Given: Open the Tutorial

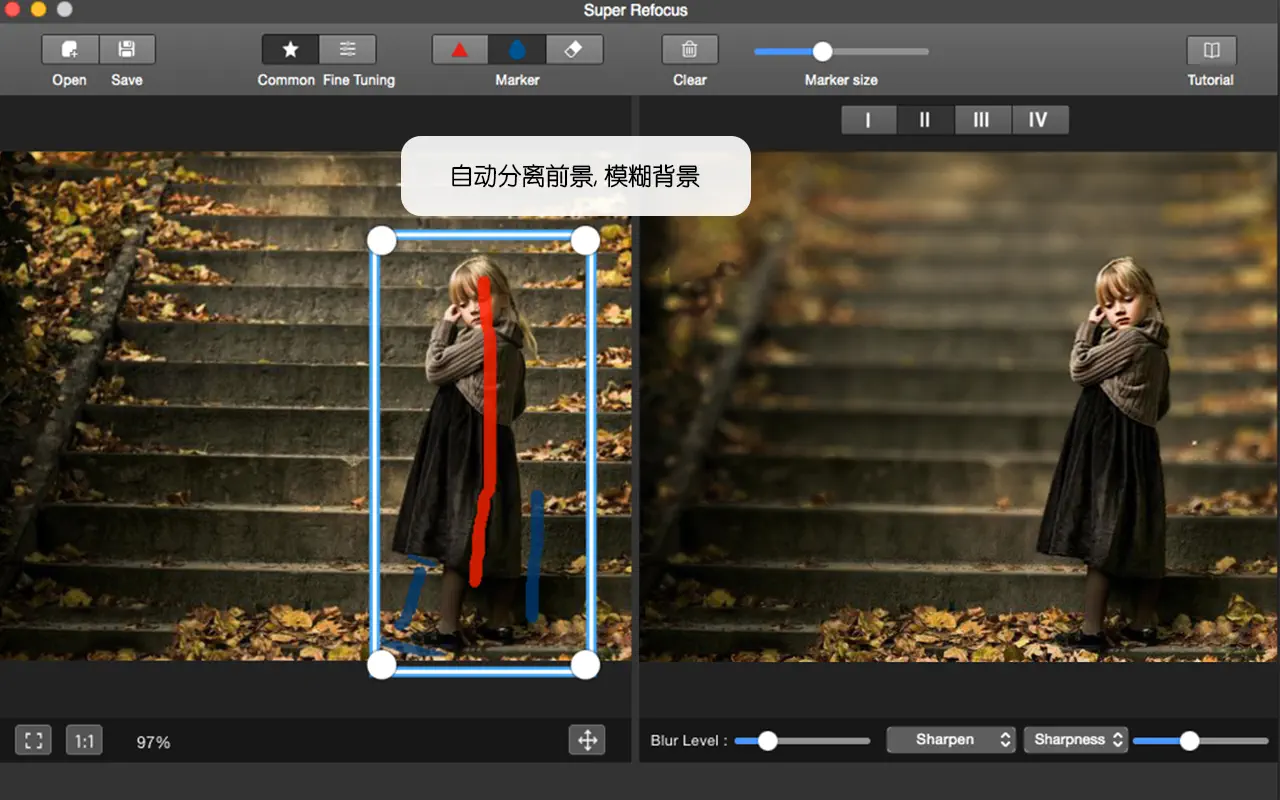Looking at the screenshot, I should pos(1210,49).
